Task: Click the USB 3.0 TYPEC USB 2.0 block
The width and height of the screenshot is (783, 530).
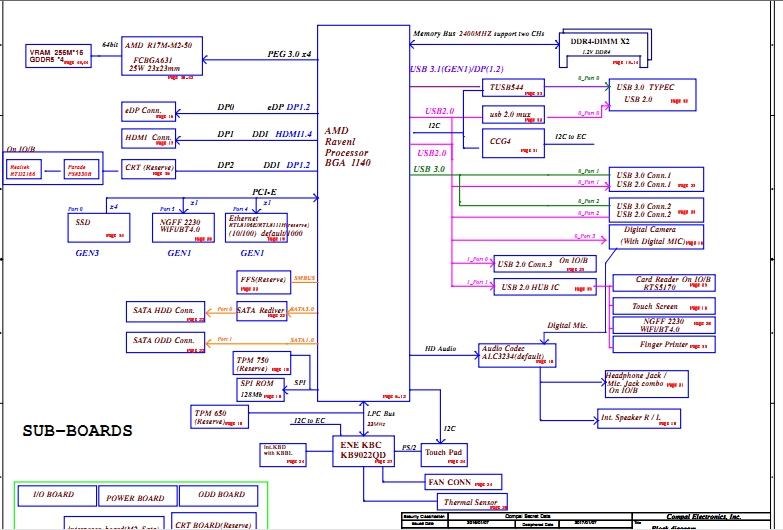Action: pos(653,94)
